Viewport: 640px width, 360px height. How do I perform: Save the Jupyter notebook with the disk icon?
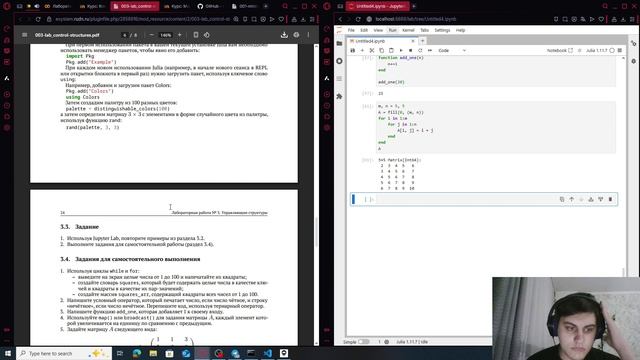(x=353, y=51)
